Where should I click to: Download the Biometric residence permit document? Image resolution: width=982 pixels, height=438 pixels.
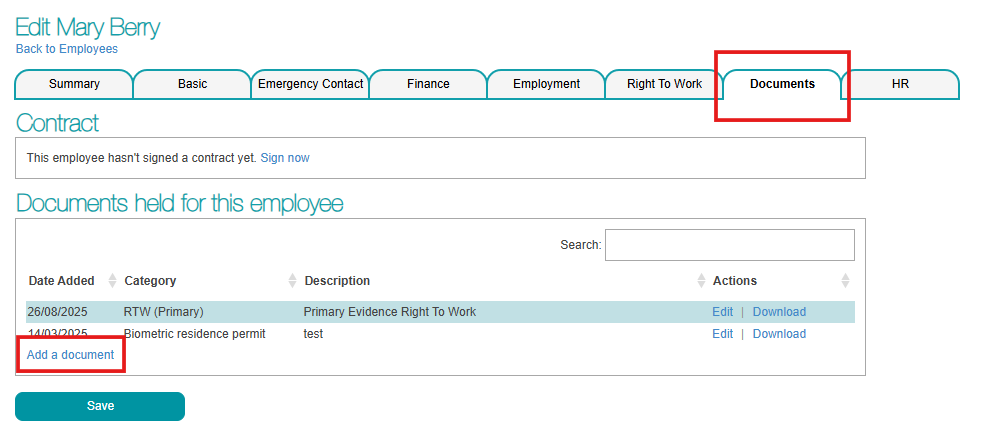point(779,334)
